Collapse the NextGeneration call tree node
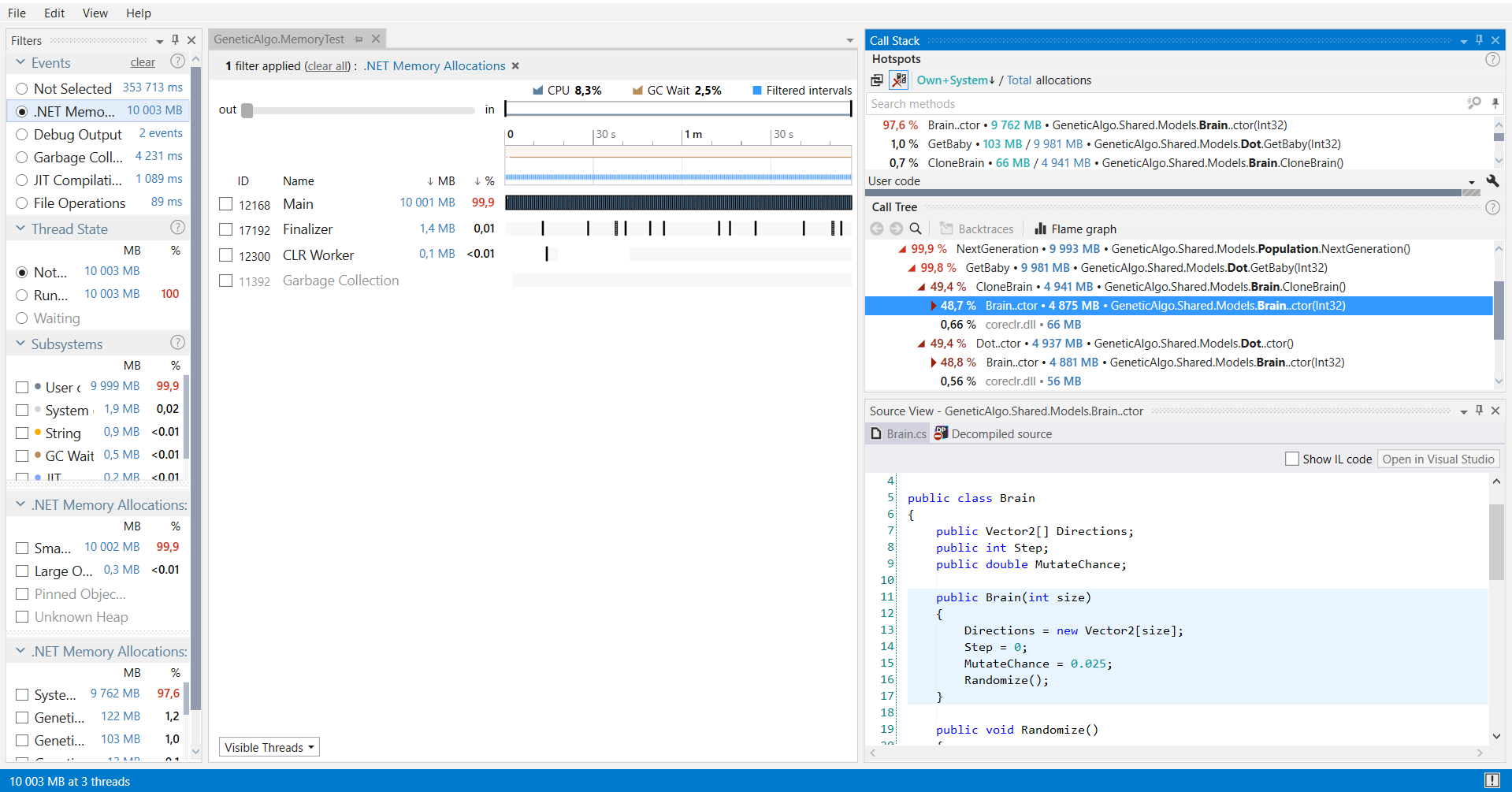1512x792 pixels. point(903,250)
